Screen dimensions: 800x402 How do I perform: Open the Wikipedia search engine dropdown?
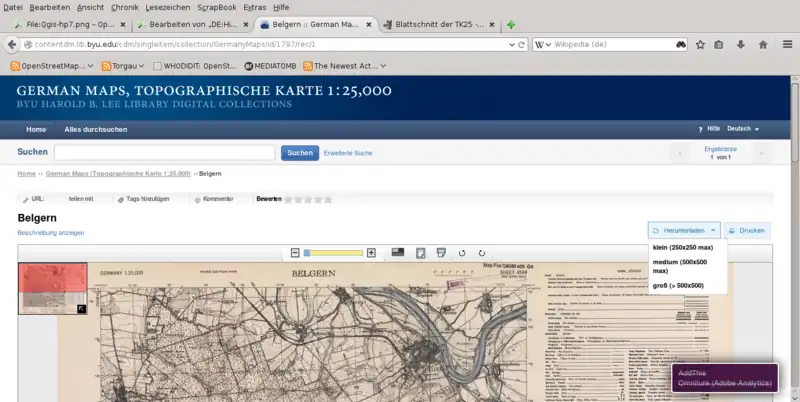click(x=540, y=44)
